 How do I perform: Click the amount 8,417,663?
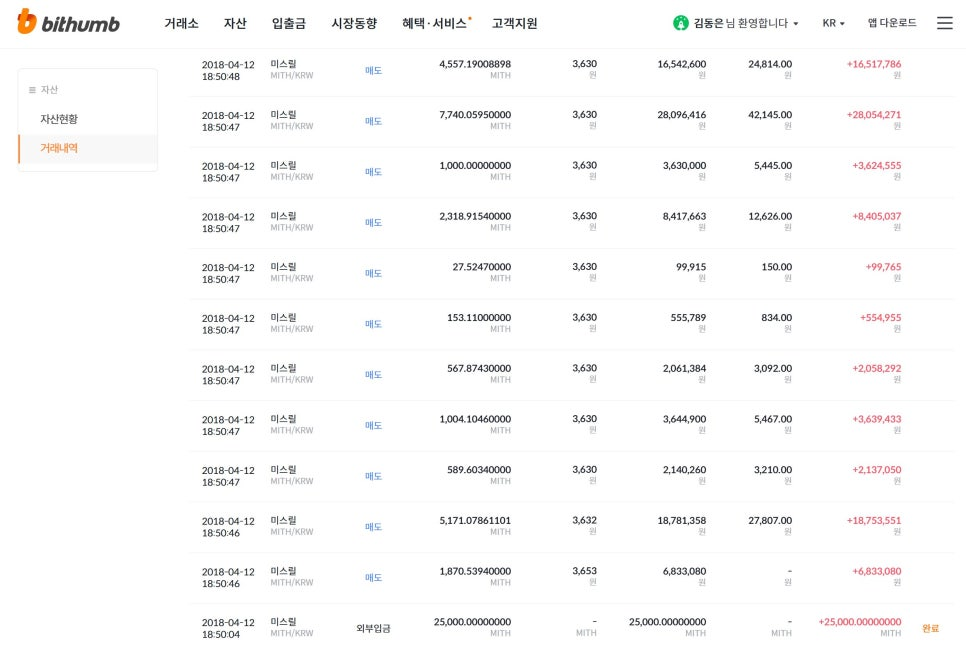684,216
